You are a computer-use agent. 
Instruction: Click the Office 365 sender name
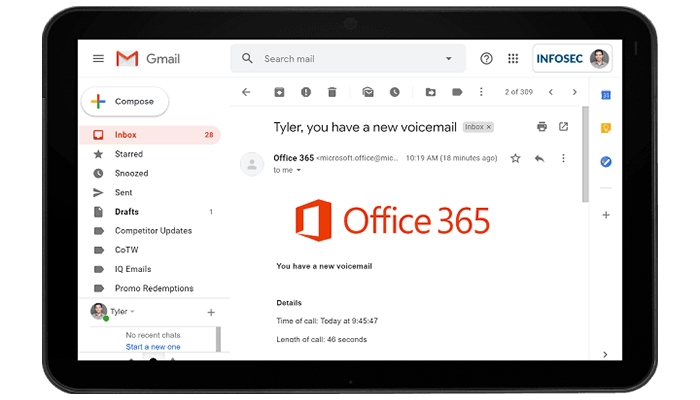coord(293,158)
